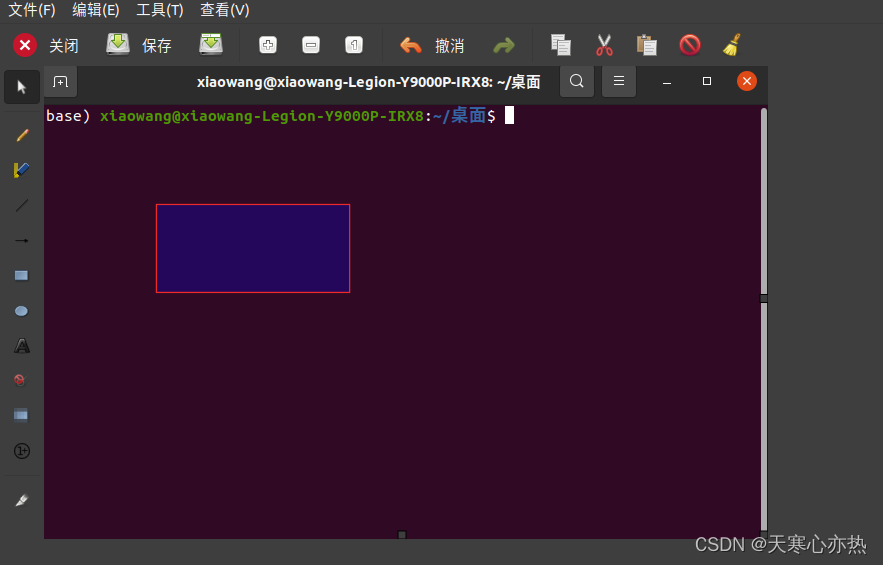
Task: Open the 编辑(E) menu
Action: [x=96, y=10]
